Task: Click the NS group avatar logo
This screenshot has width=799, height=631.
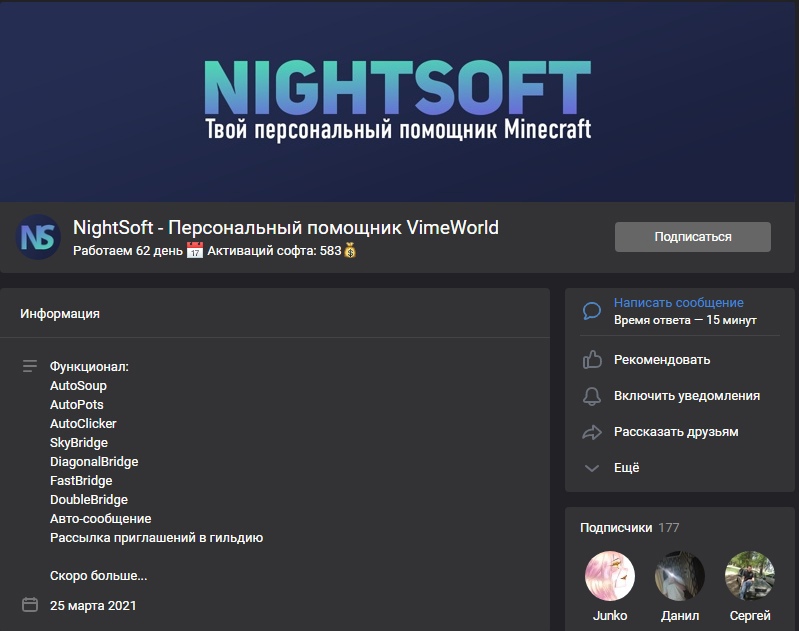Action: click(x=38, y=237)
